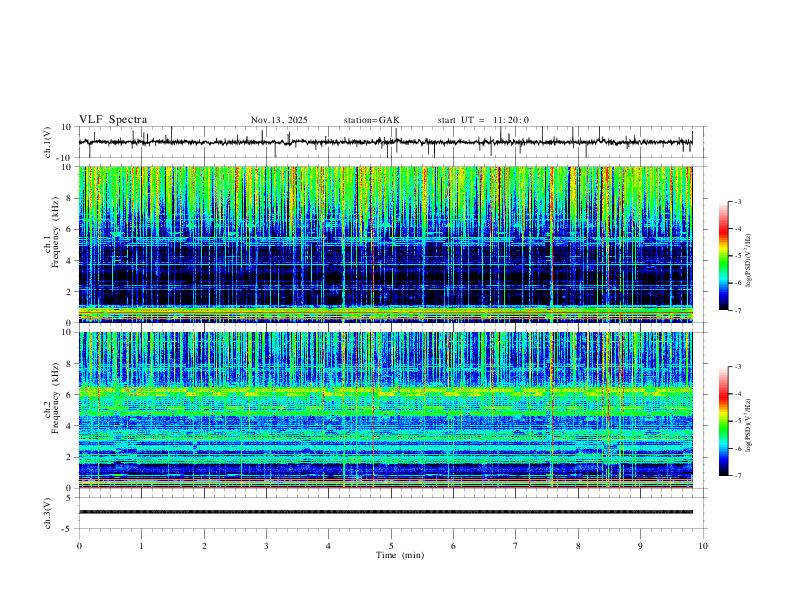Click time axis tick label '8'

578,546
